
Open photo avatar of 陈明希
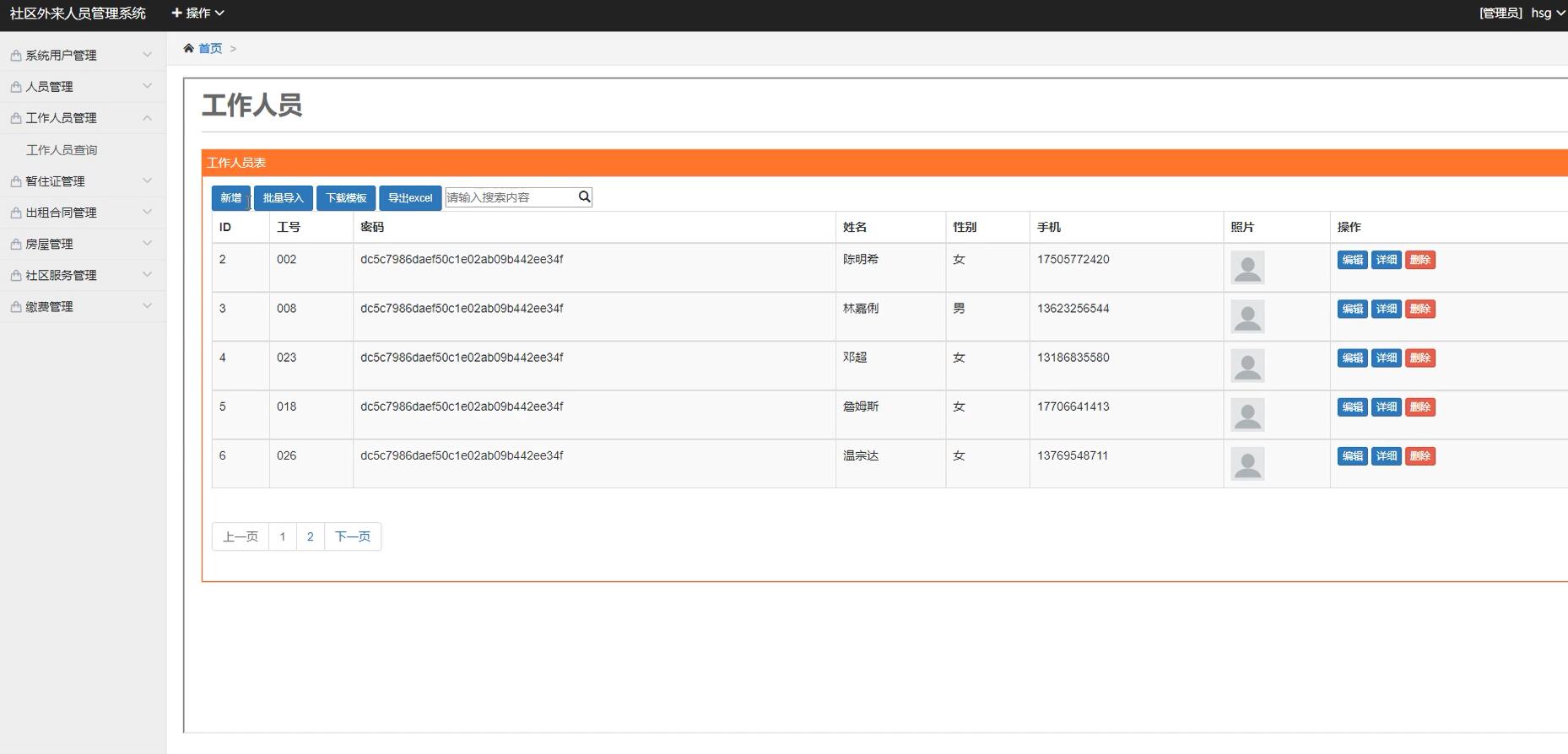pos(1246,267)
